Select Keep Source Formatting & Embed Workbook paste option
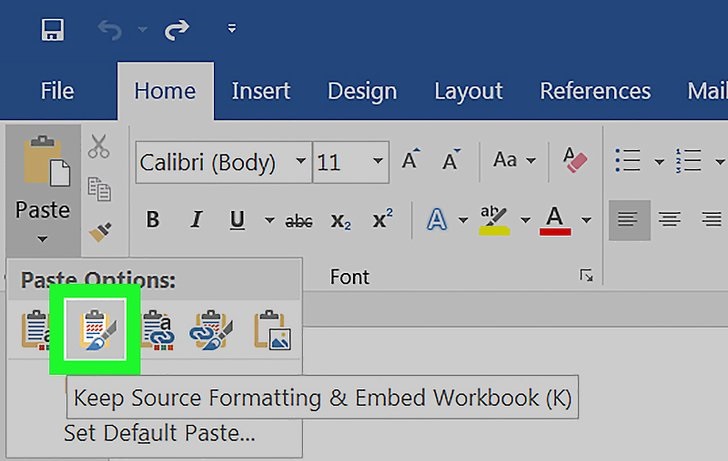The image size is (728, 461). point(95,329)
